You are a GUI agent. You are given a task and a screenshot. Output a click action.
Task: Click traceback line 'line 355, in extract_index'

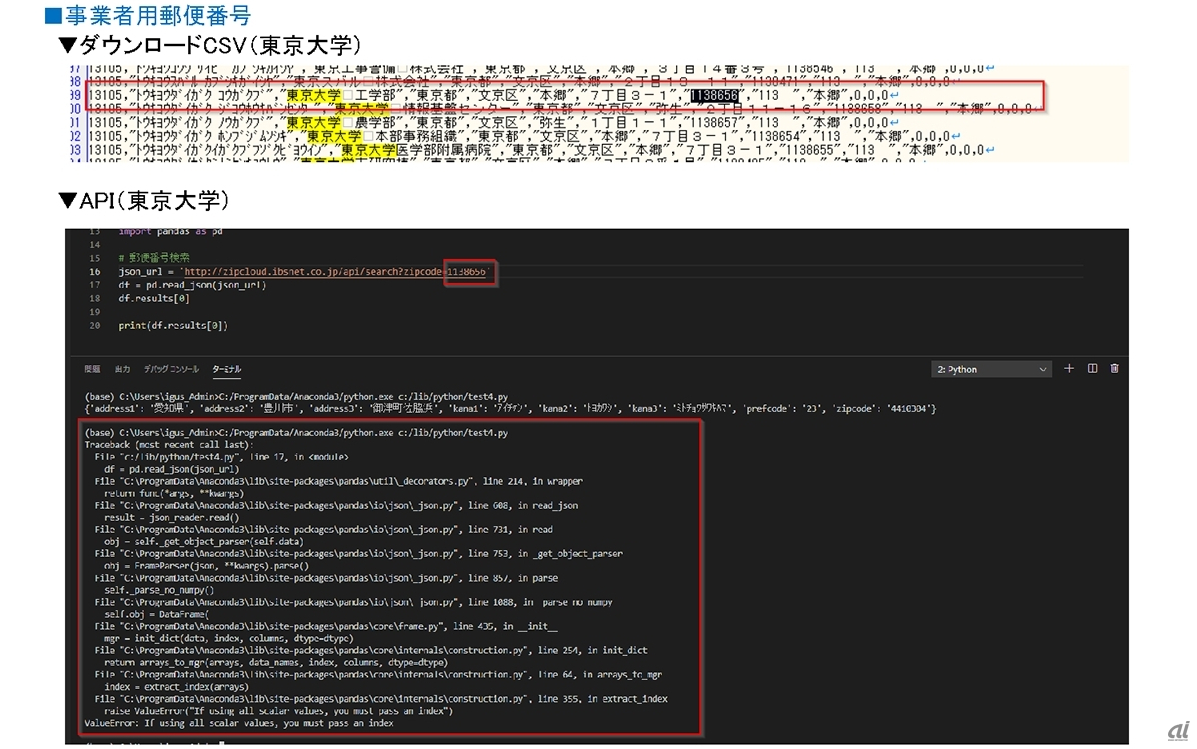click(x=381, y=699)
